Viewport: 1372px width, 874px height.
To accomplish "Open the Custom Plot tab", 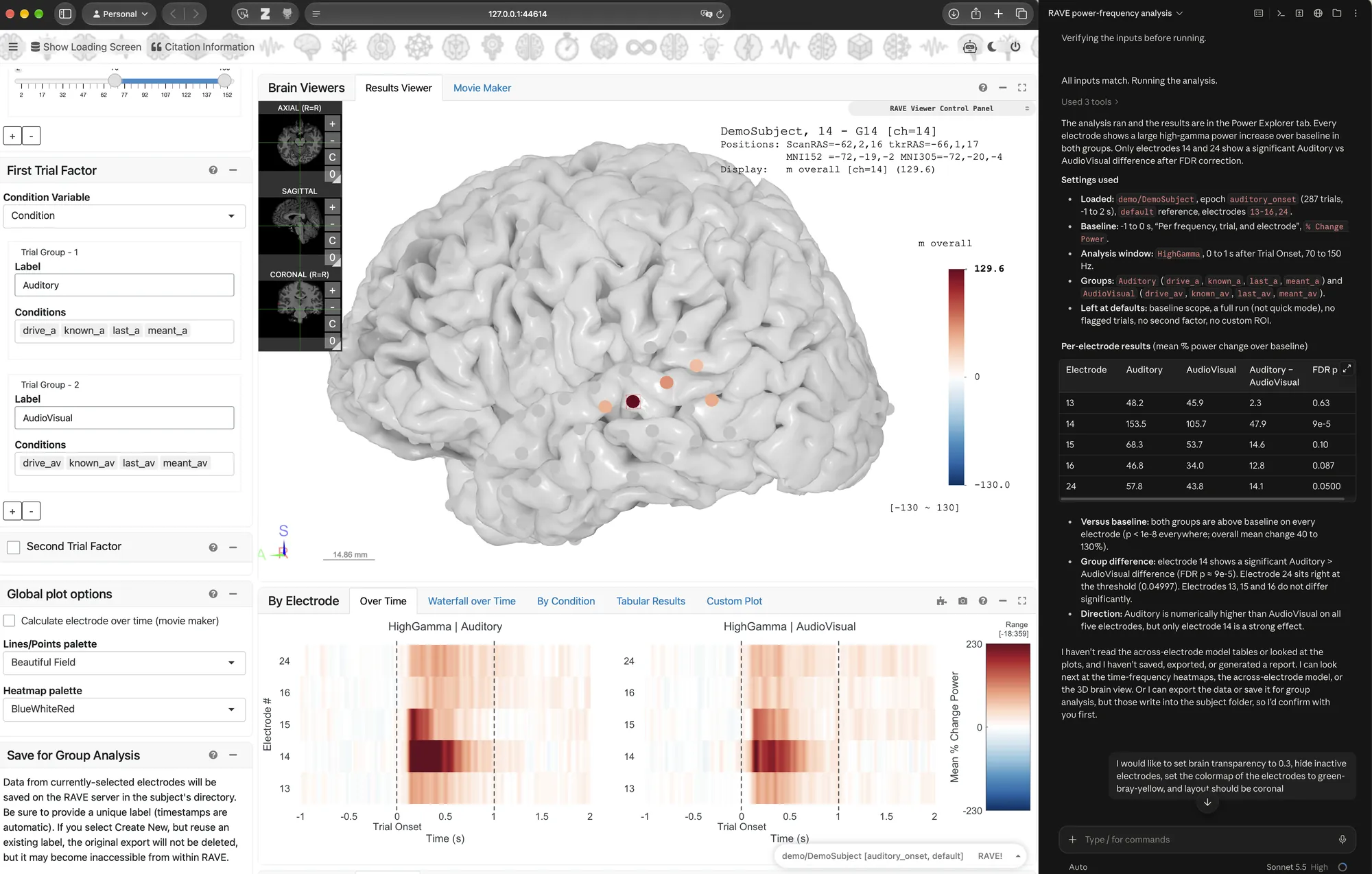I will pyautogui.click(x=734, y=601).
